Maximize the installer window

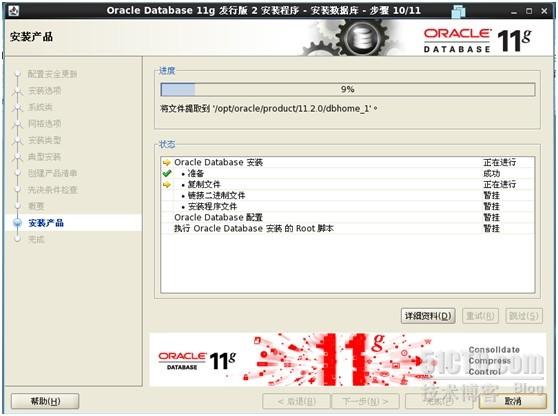pyautogui.click(x=529, y=11)
